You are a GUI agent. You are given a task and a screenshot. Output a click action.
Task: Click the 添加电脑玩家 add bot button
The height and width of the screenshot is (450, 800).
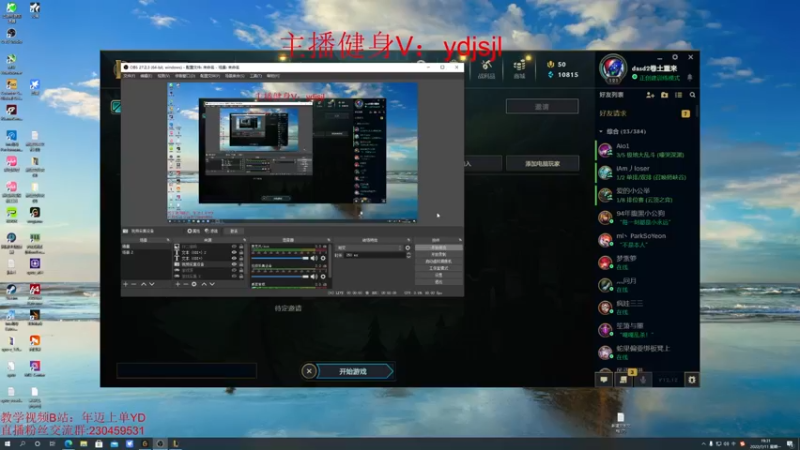click(x=542, y=164)
